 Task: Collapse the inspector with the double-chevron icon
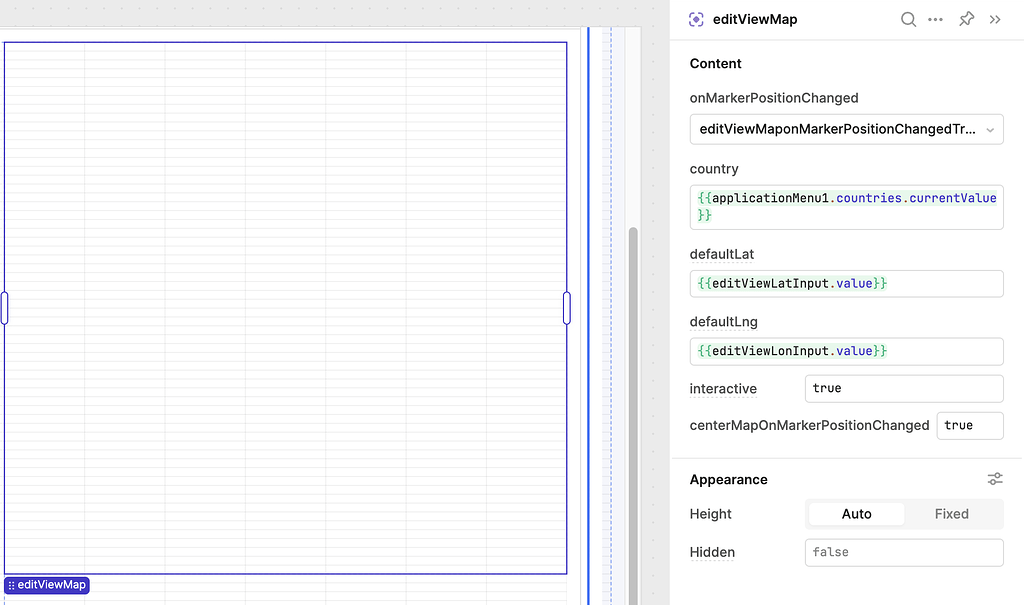[995, 19]
